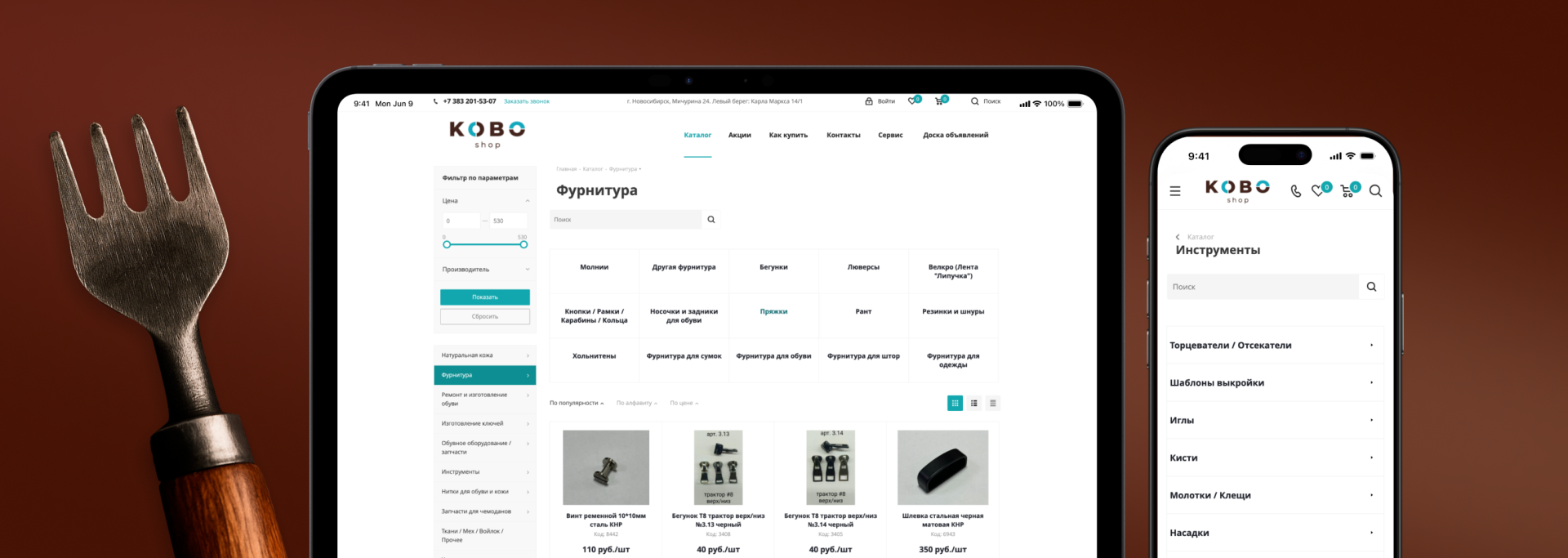The image size is (1568, 558).
Task: Open the mobile shopping cart
Action: click(1347, 191)
